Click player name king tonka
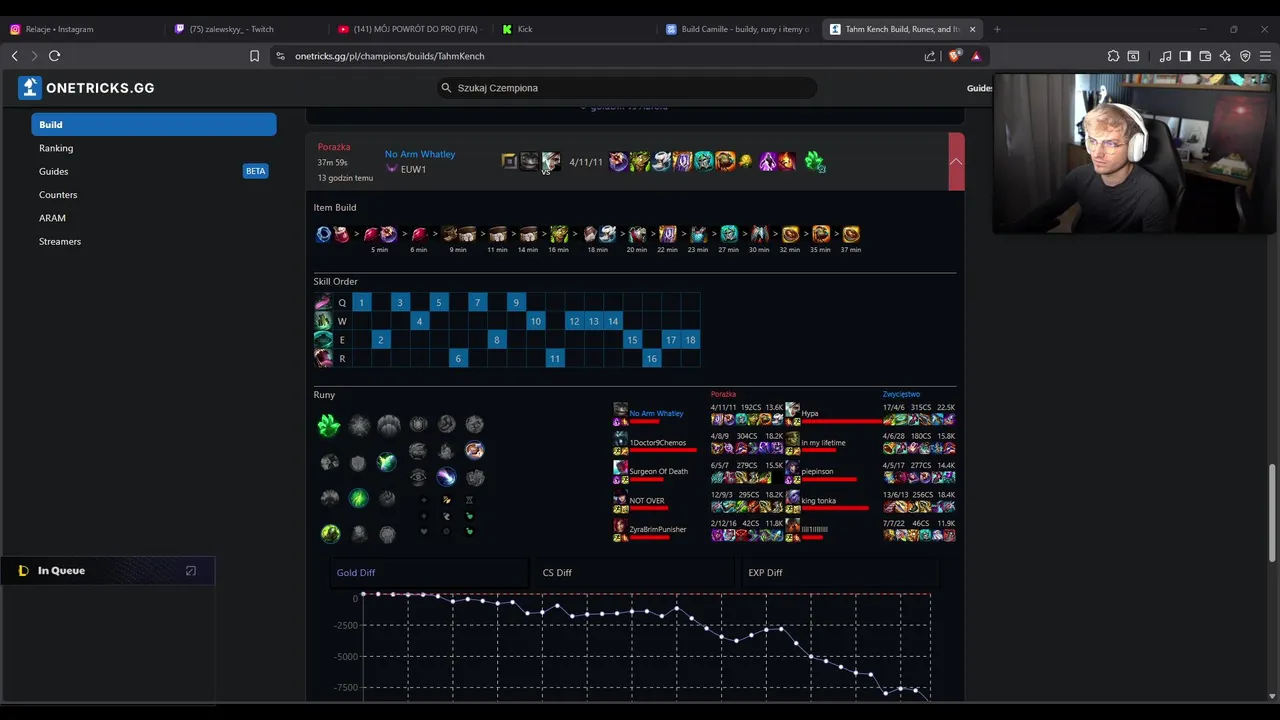Screen dimensions: 1280x720 [x=818, y=500]
